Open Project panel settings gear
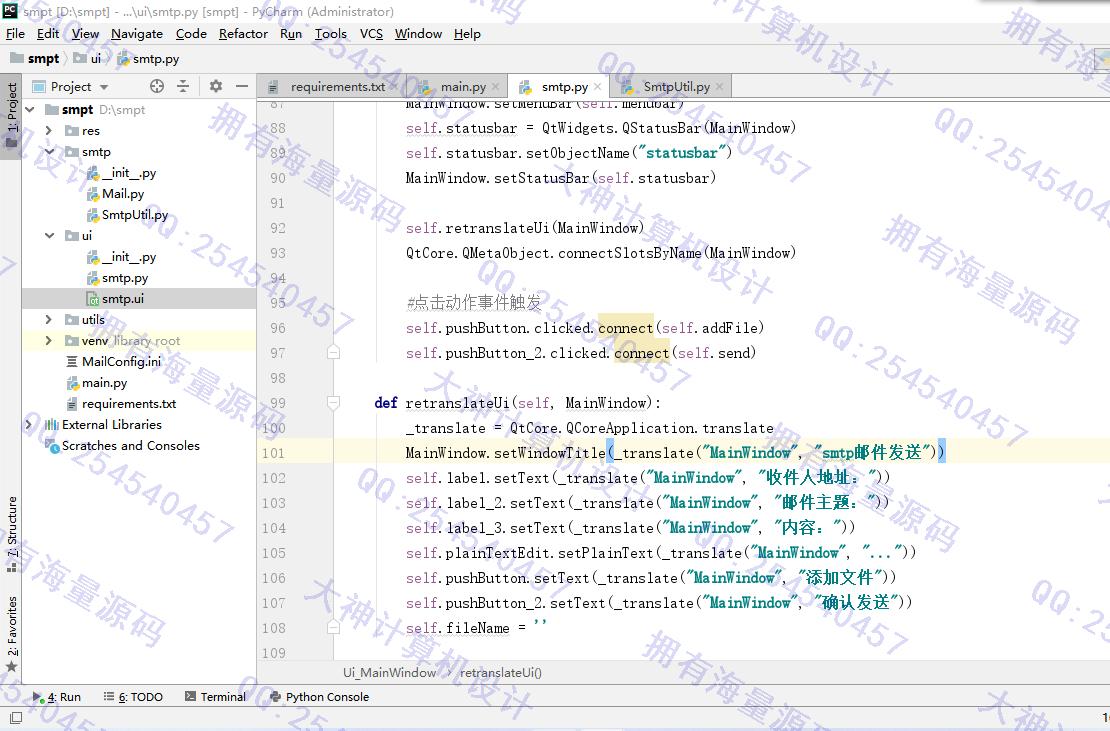 pos(216,86)
